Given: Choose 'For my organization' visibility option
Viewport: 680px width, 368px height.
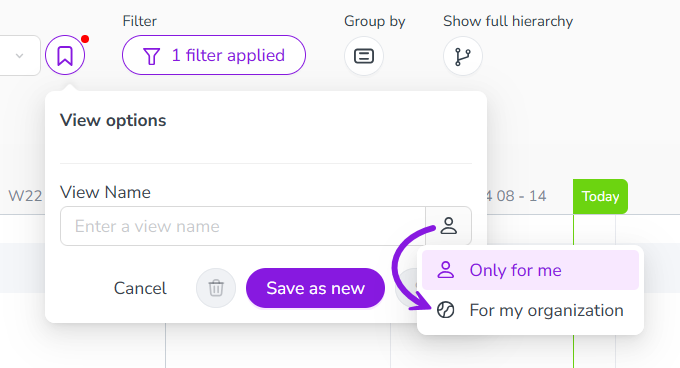Looking at the screenshot, I should pos(530,310).
